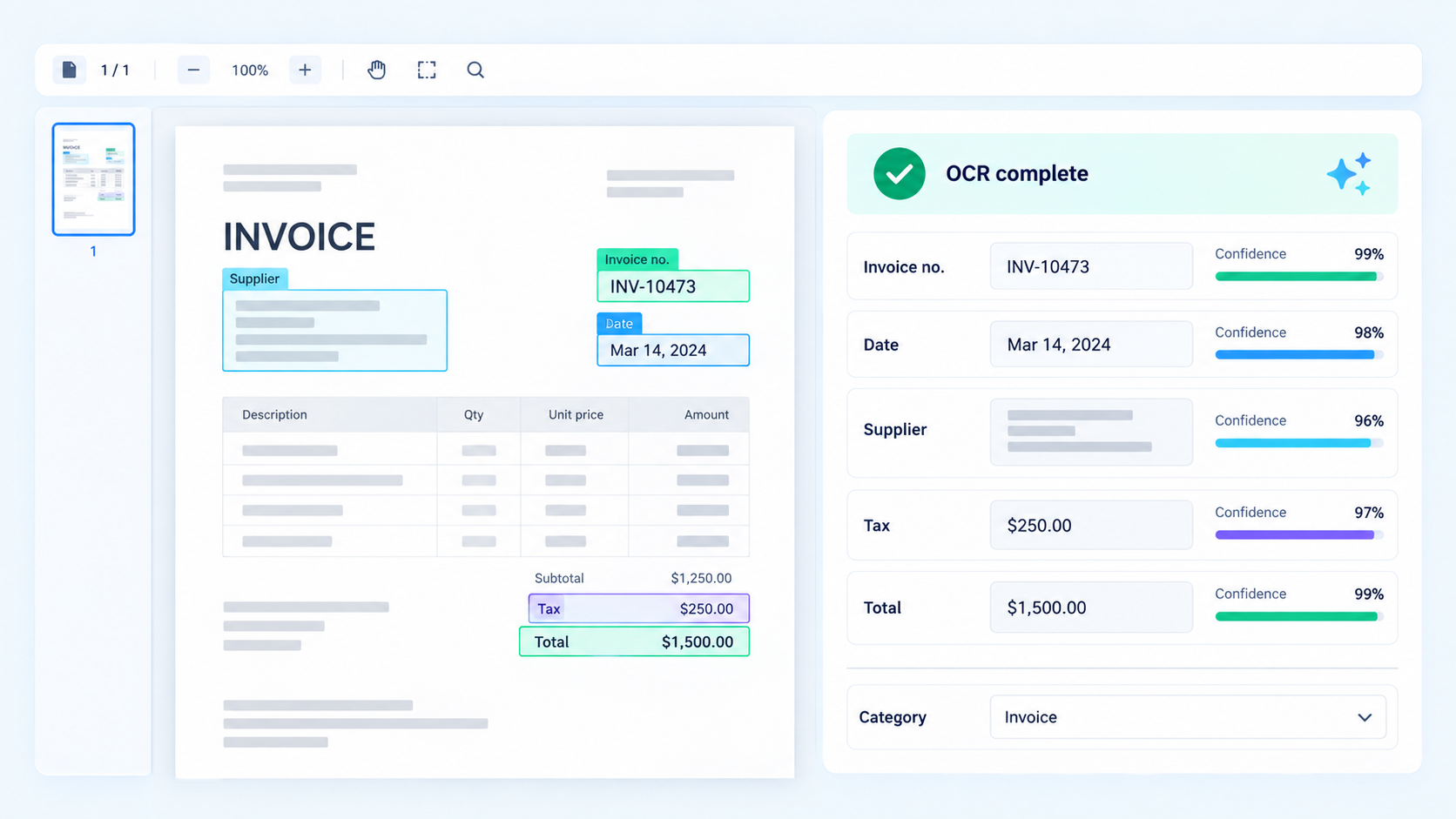Click the Total field $1,500.00
Screen dimensions: 1456x819
click(1091, 608)
